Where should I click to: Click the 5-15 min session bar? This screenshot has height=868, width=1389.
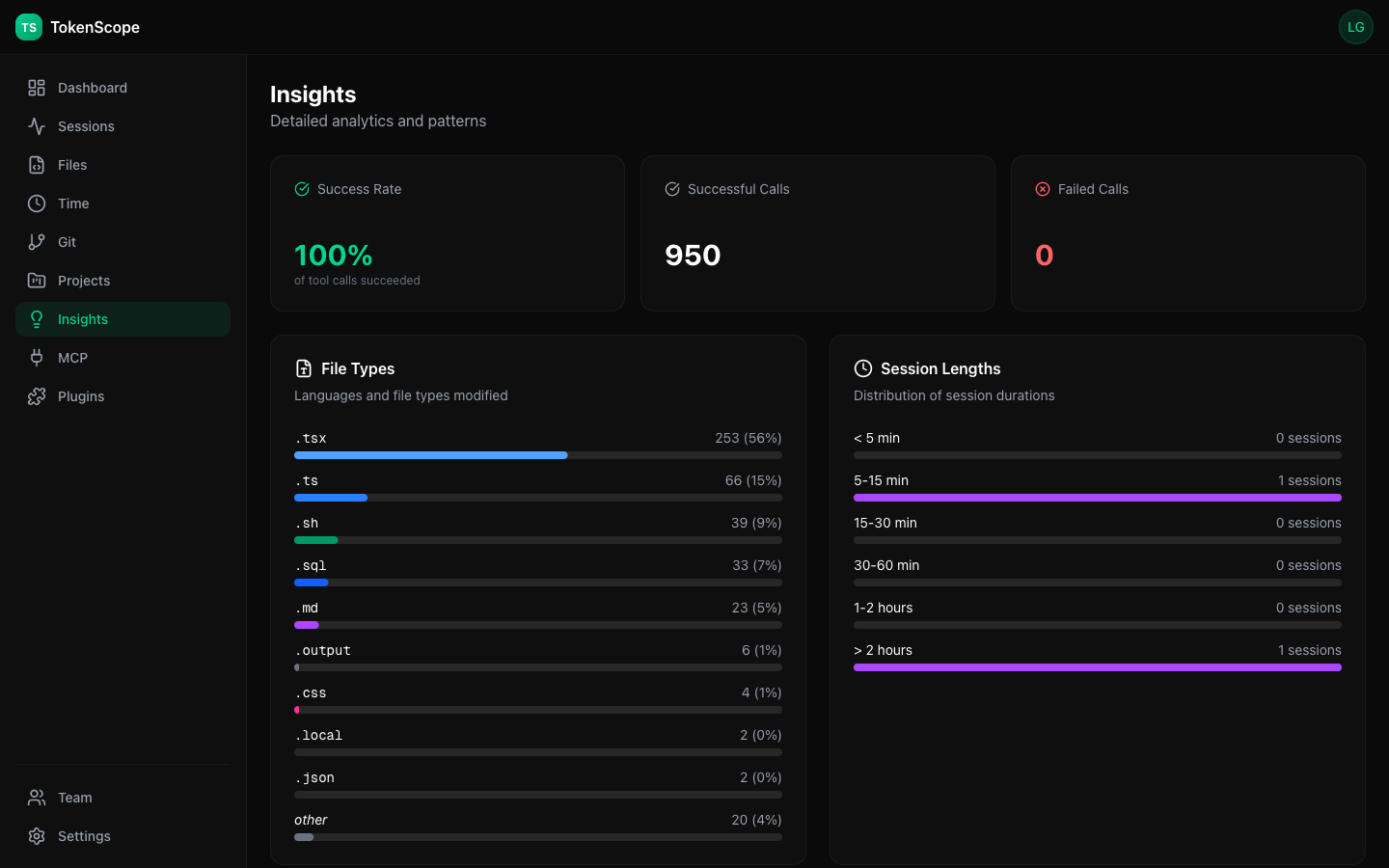tap(1098, 498)
